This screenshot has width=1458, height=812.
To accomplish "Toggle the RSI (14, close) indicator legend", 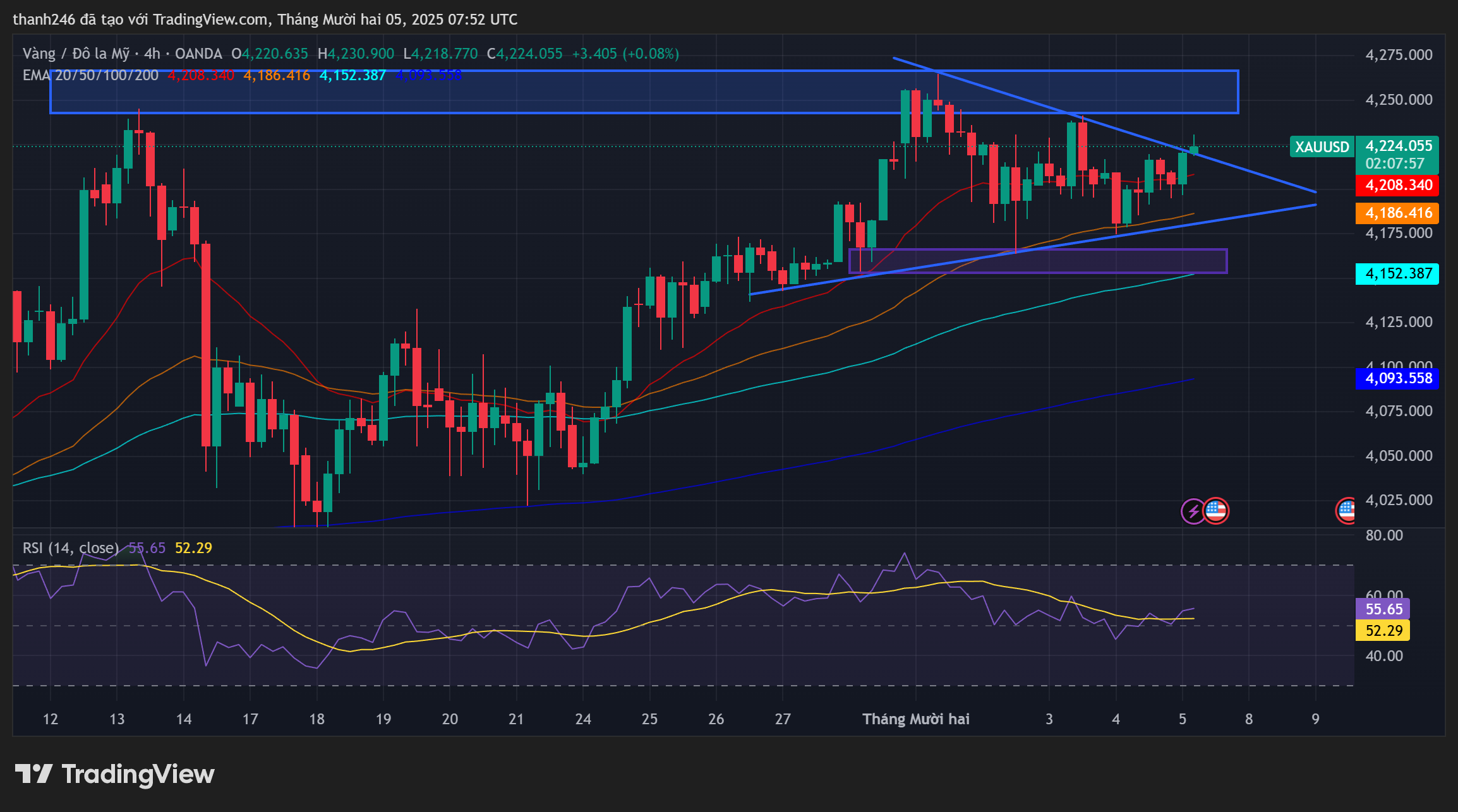I will (x=69, y=548).
